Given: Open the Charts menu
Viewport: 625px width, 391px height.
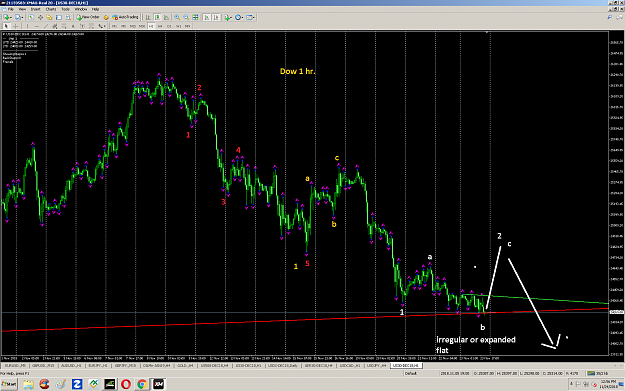Looking at the screenshot, I should 51,9.
